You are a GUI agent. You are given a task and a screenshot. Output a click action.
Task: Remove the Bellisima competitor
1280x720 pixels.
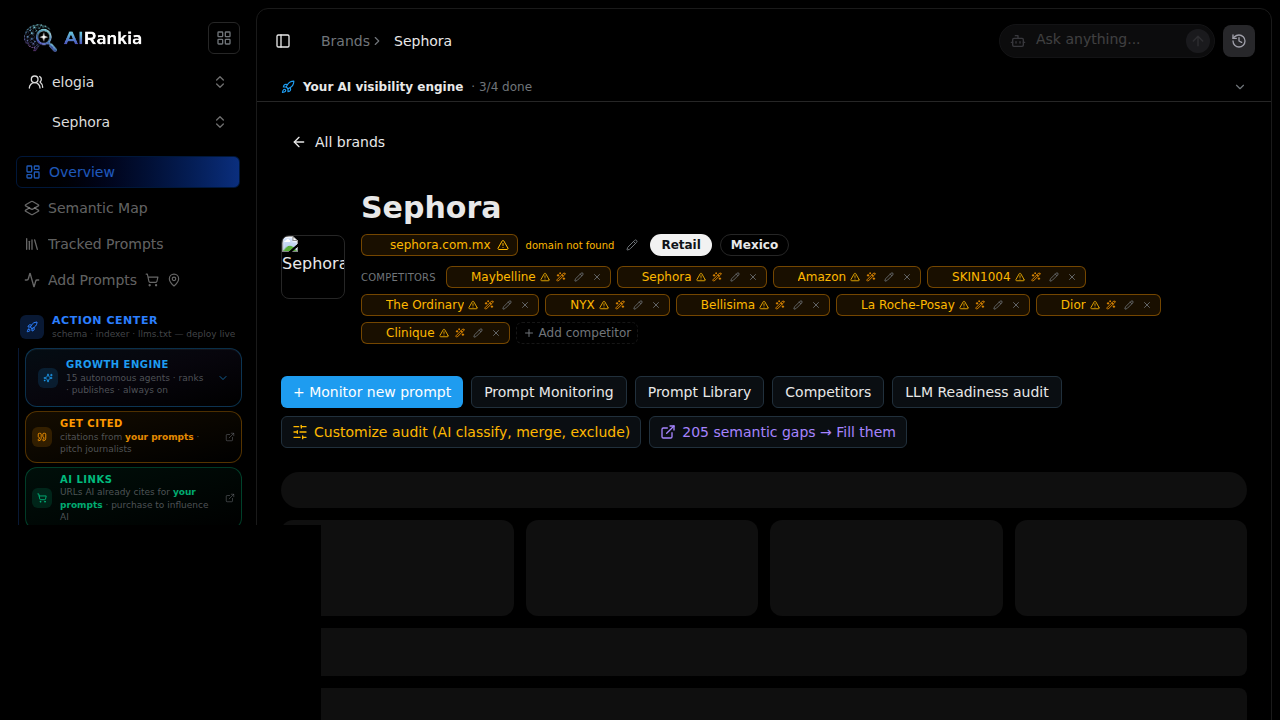[816, 305]
